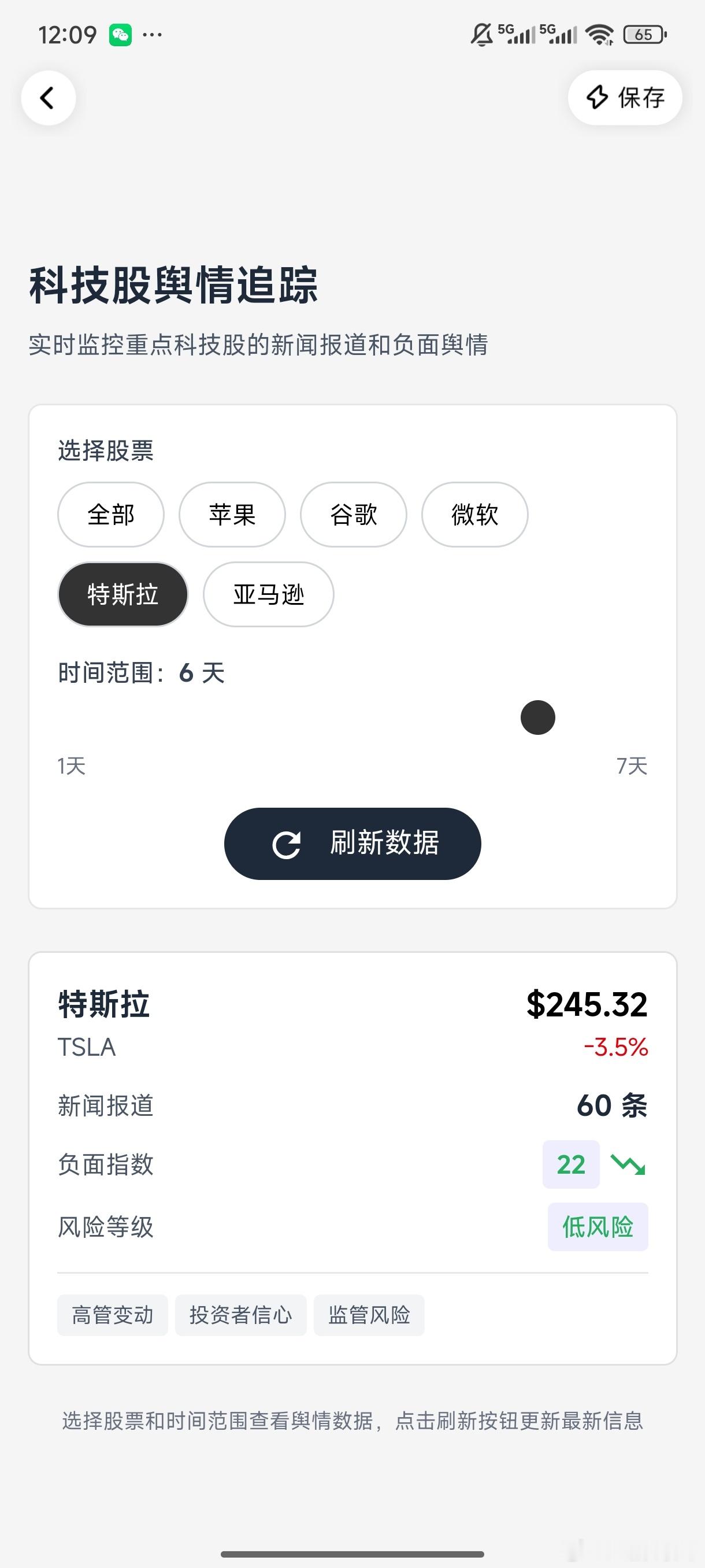This screenshot has height=1568, width=705.
Task: Click the time range slider handle
Action: point(538,718)
